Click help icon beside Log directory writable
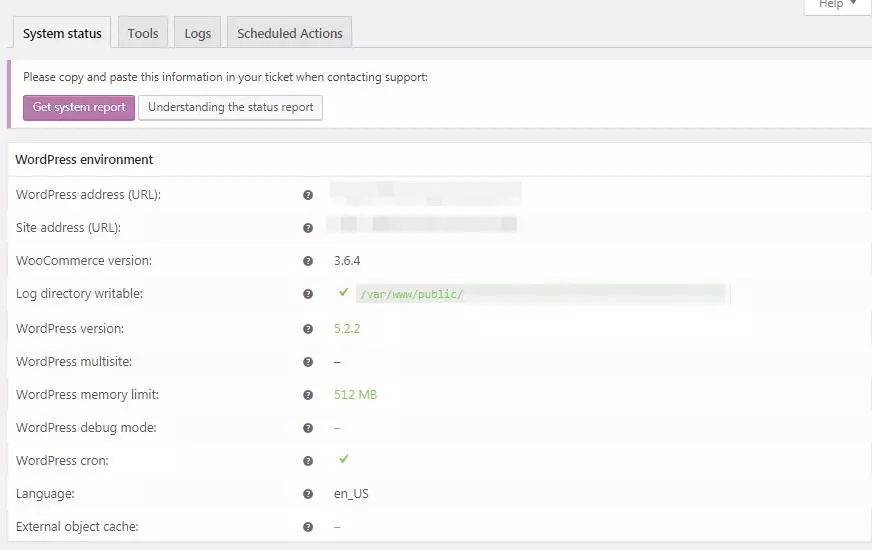 [x=308, y=294]
